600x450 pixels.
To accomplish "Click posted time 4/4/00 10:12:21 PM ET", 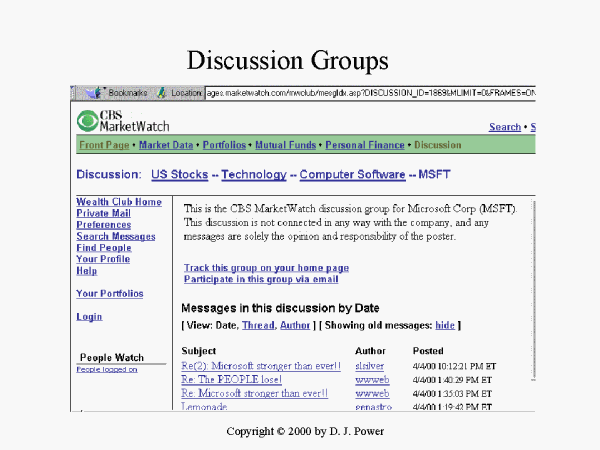I will pyautogui.click(x=454, y=366).
